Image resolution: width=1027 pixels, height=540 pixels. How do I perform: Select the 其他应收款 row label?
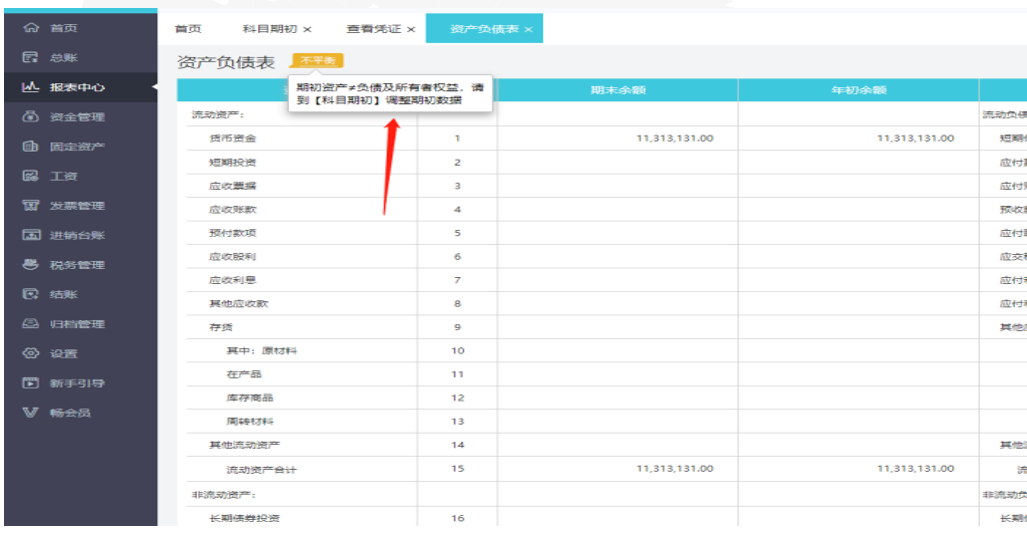tap(238, 303)
